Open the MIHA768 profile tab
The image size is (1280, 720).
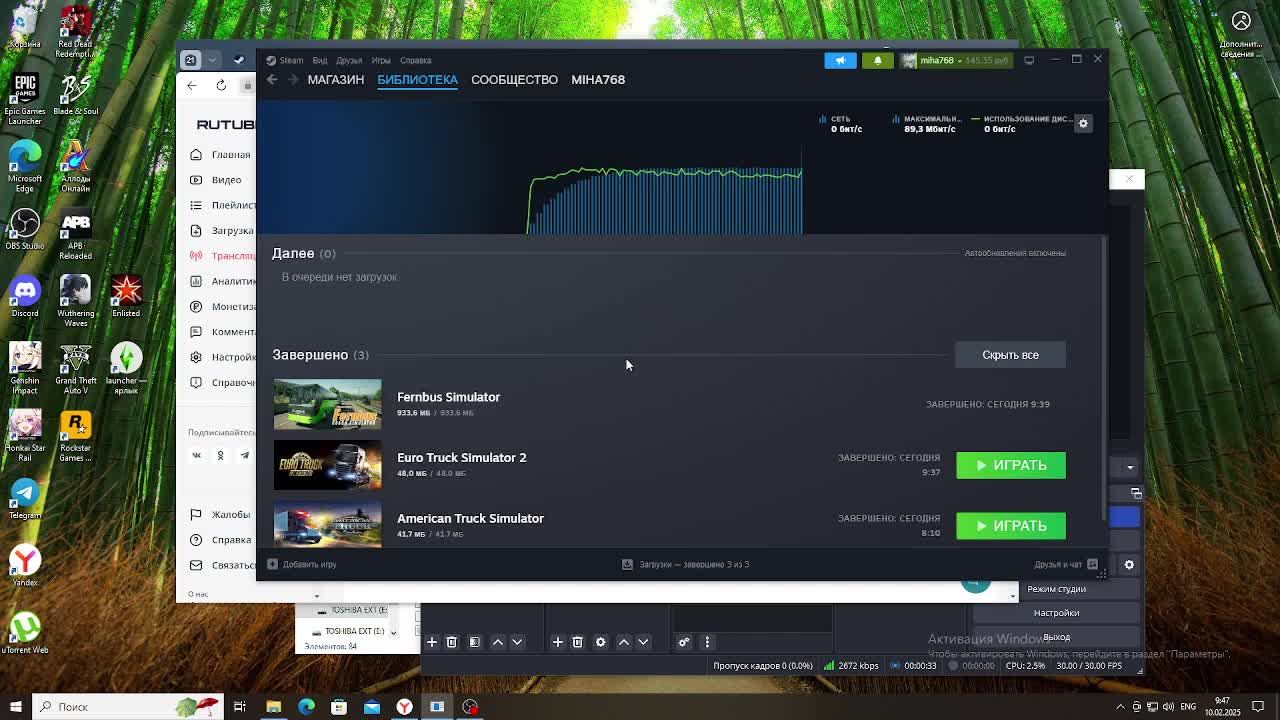click(598, 80)
